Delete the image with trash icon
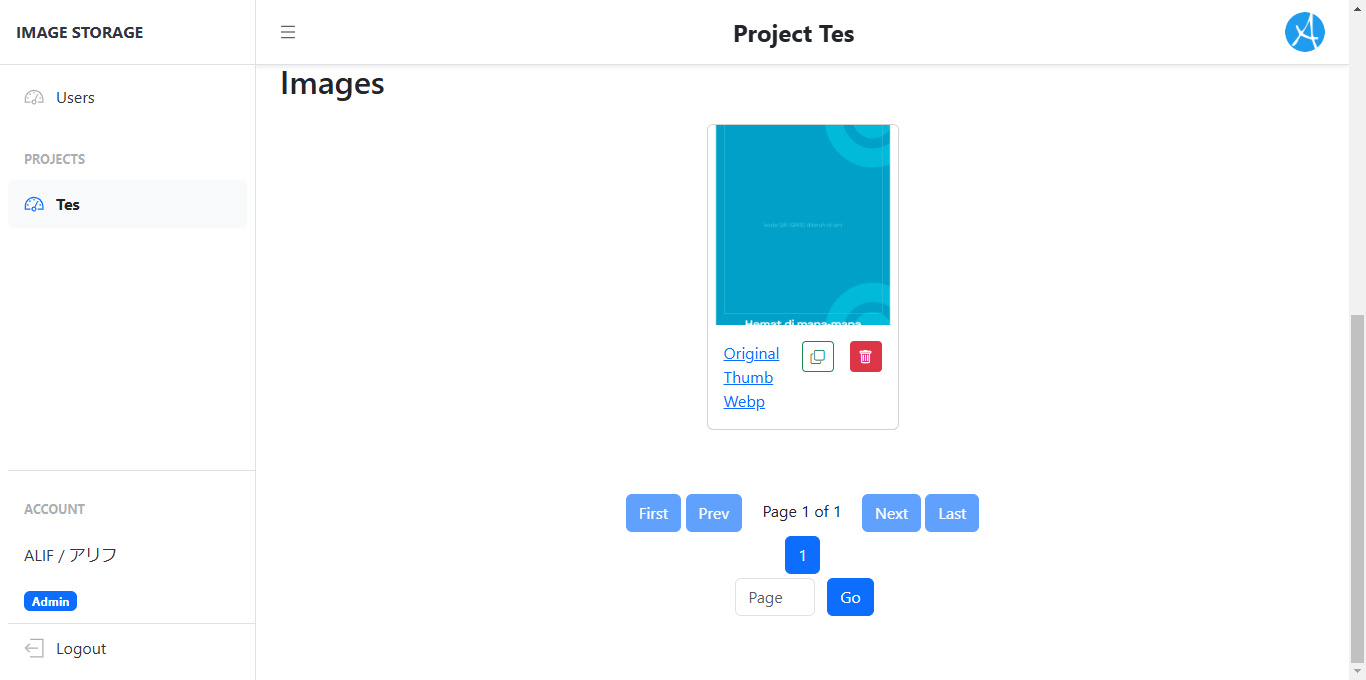 pos(866,357)
